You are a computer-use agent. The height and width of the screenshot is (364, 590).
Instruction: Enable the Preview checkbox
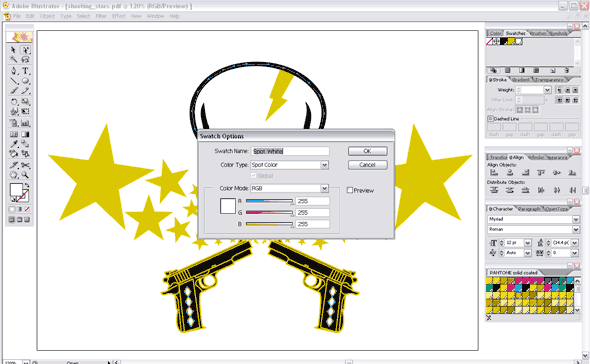[x=350, y=190]
